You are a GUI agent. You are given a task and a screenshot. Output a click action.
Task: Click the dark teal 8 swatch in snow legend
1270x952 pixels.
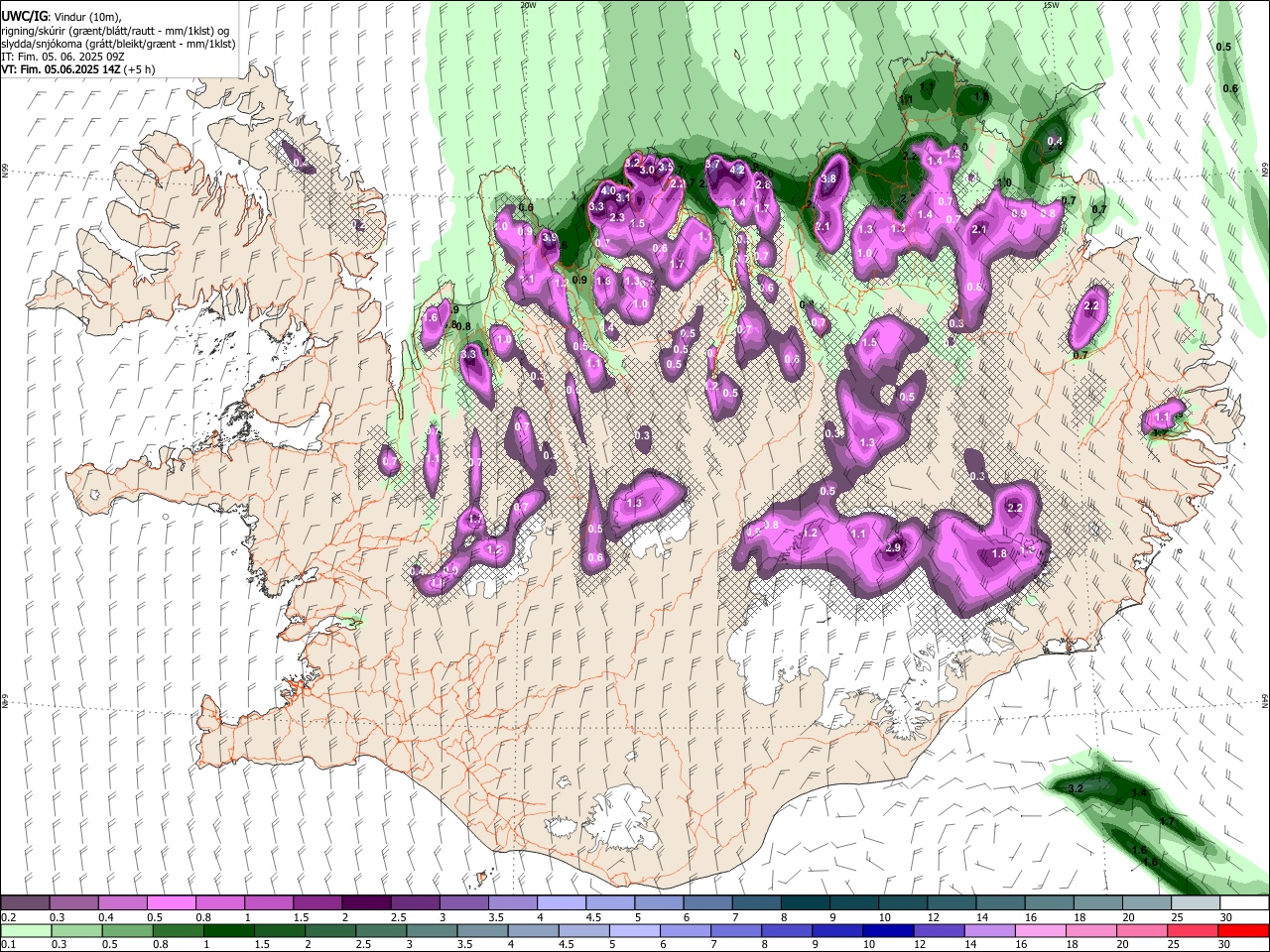806,903
